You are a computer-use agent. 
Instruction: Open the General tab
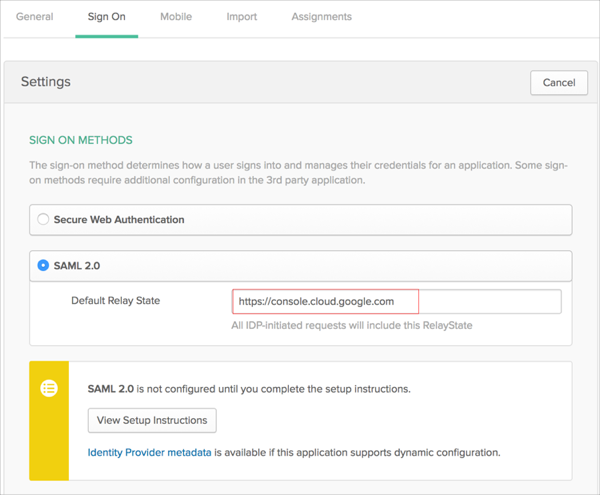35,17
